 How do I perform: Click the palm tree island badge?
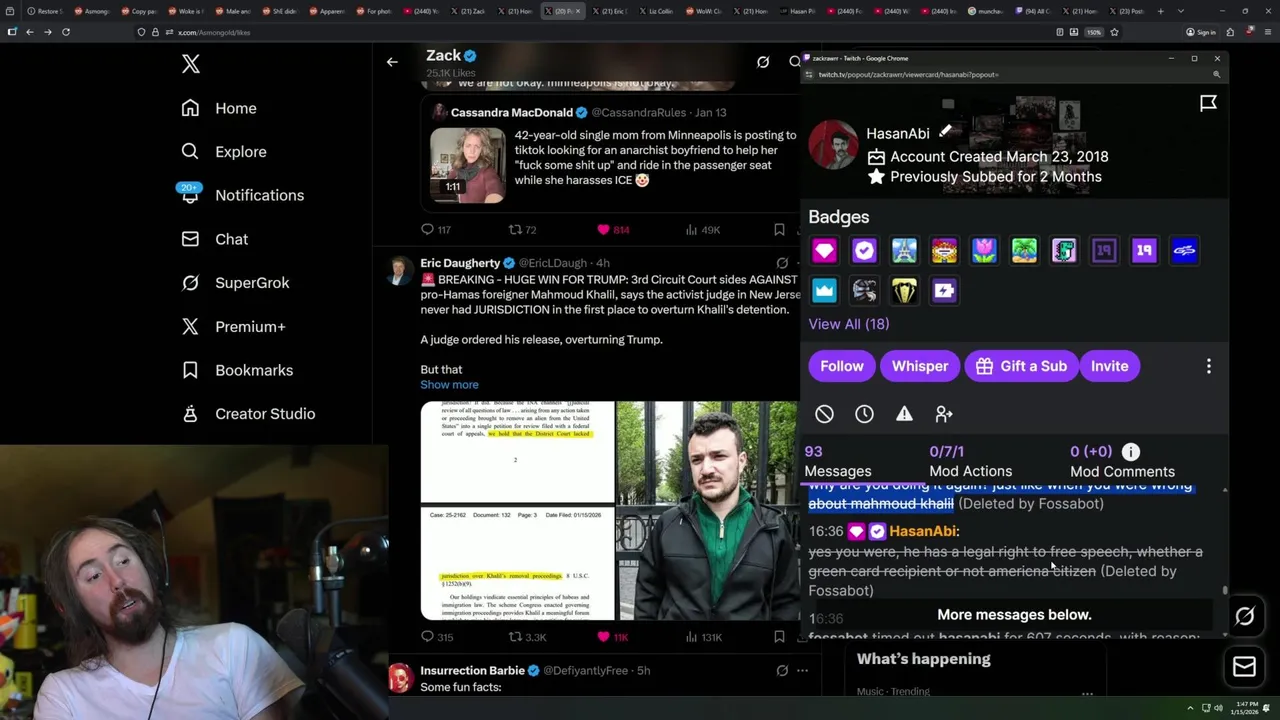pyautogui.click(x=1024, y=251)
